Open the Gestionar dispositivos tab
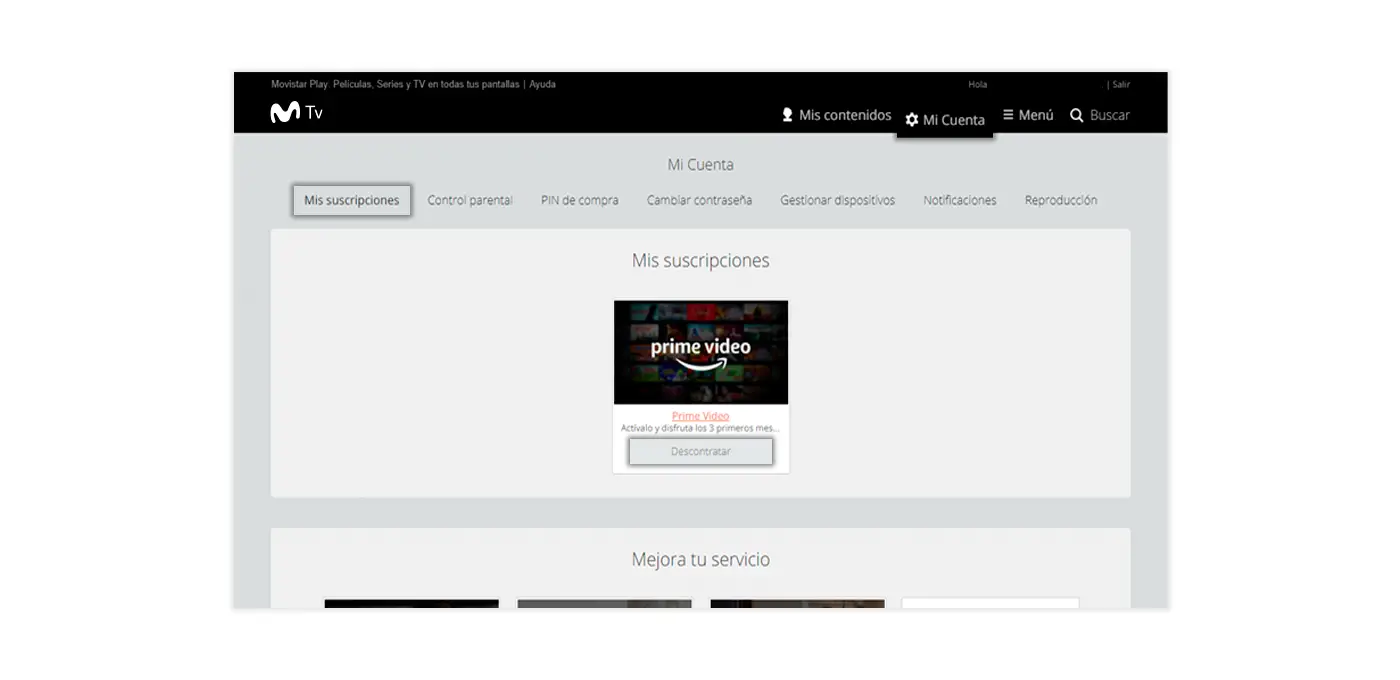1400x680 pixels. point(838,200)
